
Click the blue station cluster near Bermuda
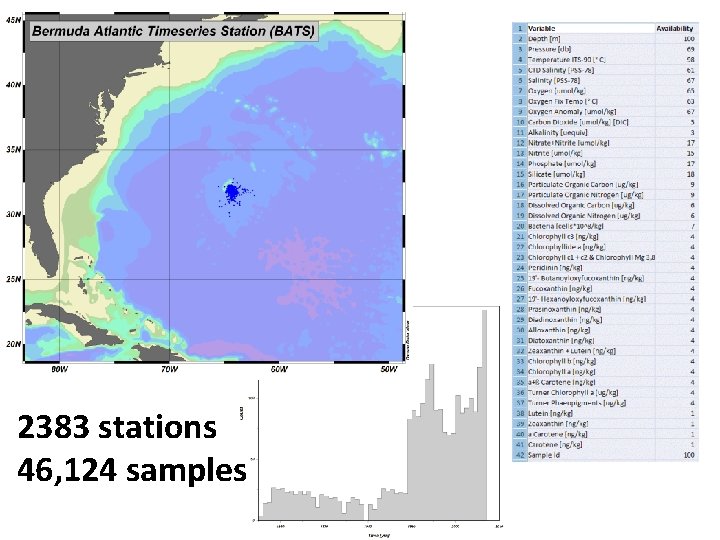pyautogui.click(x=232, y=192)
